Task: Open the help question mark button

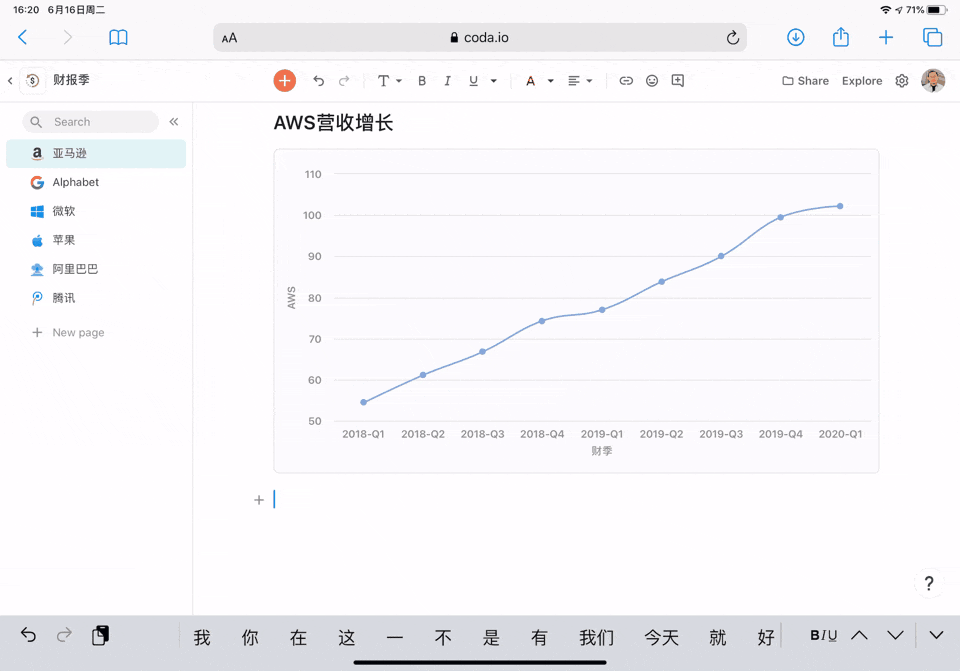Action: [929, 583]
